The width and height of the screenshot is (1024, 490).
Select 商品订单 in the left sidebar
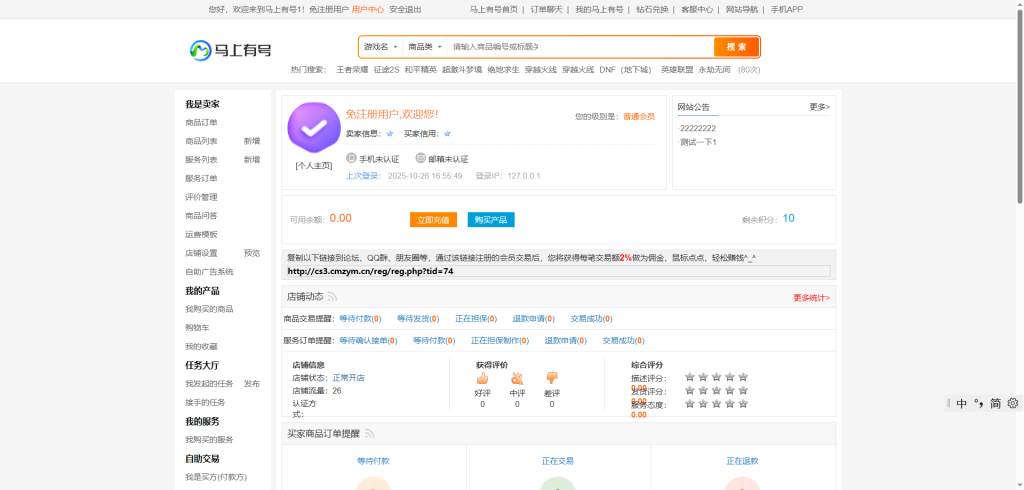201,122
